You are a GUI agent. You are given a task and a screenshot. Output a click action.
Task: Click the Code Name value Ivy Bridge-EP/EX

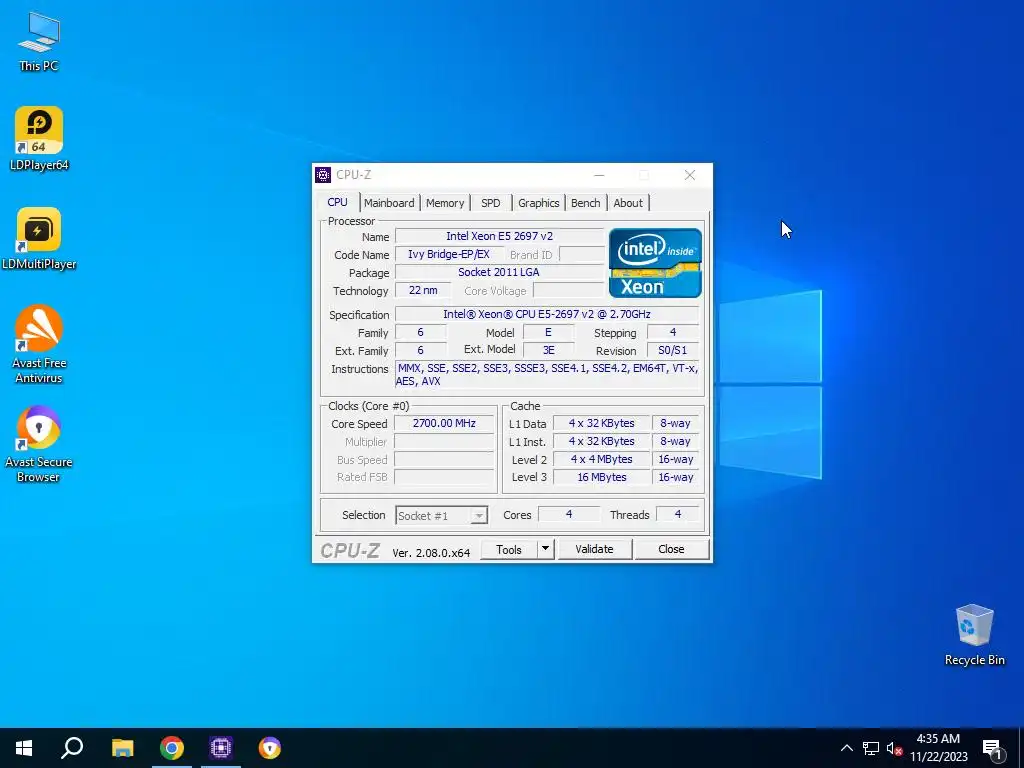coord(449,255)
